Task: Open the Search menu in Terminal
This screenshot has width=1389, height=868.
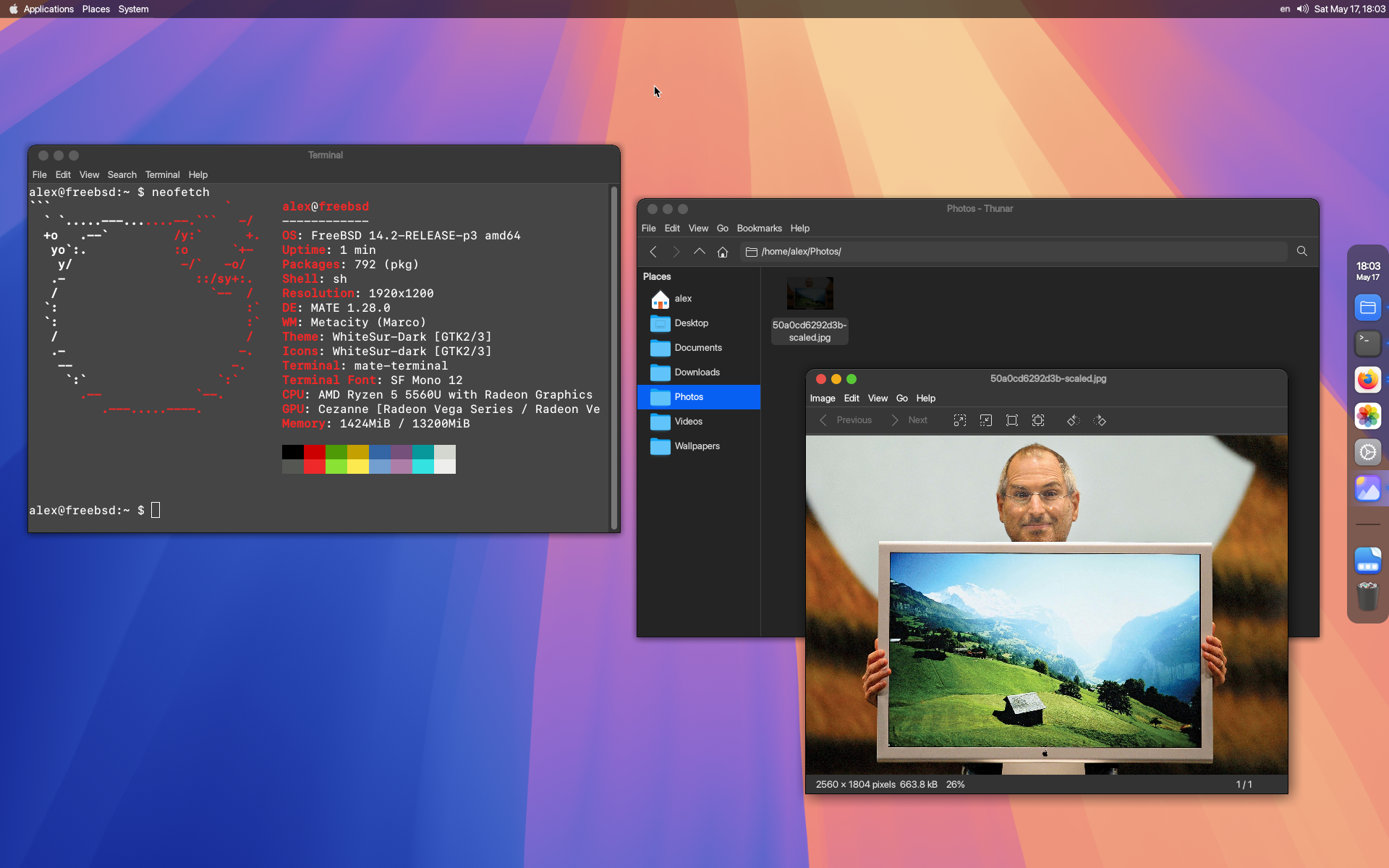Action: coord(122,175)
